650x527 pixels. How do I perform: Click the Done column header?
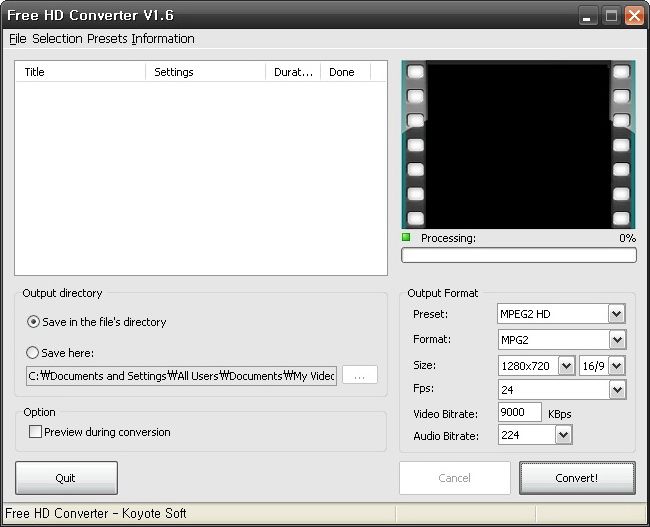(345, 72)
